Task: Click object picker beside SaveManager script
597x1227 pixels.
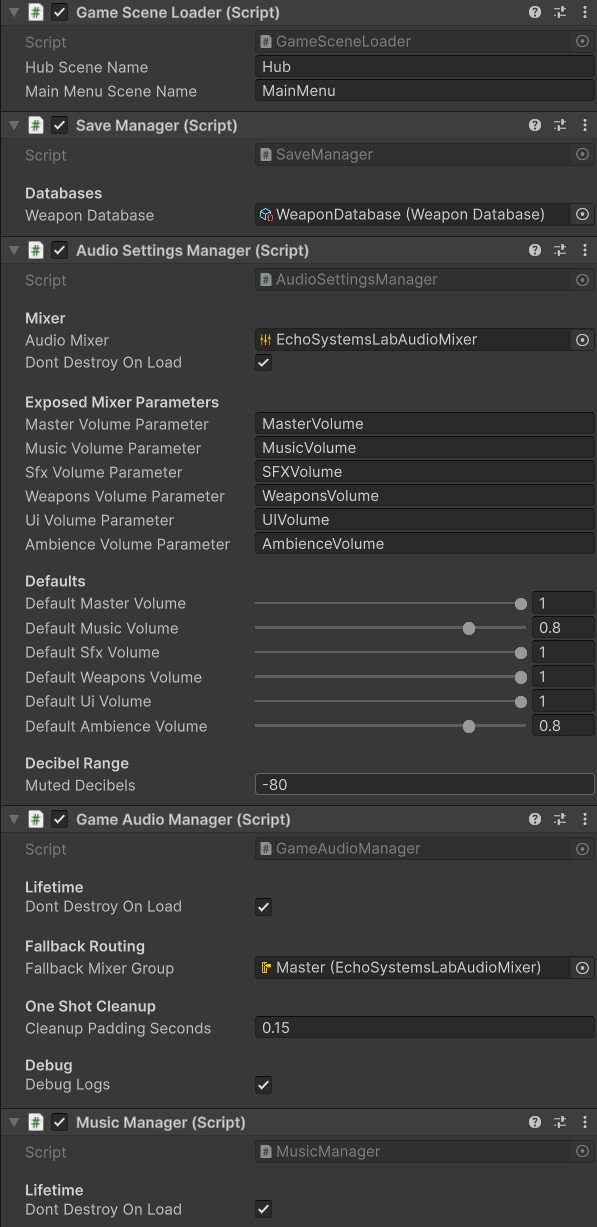Action: click(x=582, y=155)
